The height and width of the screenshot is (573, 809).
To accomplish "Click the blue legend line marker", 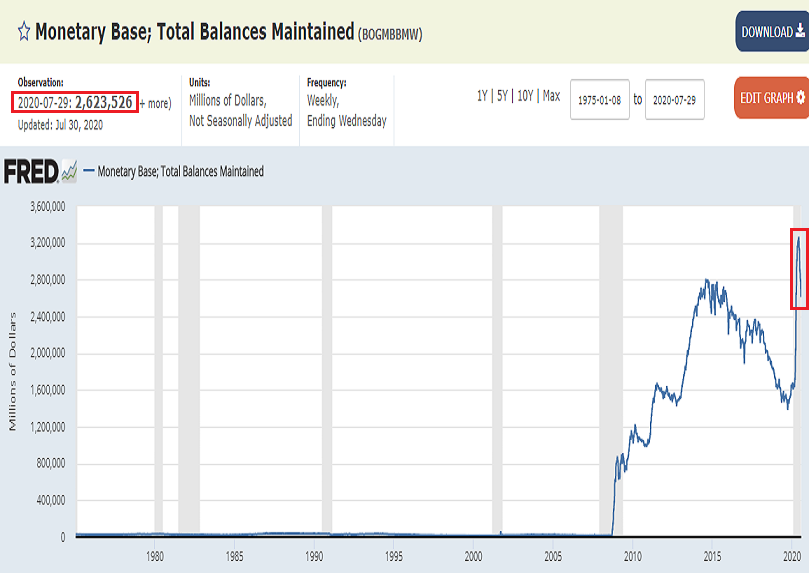I will coord(89,172).
